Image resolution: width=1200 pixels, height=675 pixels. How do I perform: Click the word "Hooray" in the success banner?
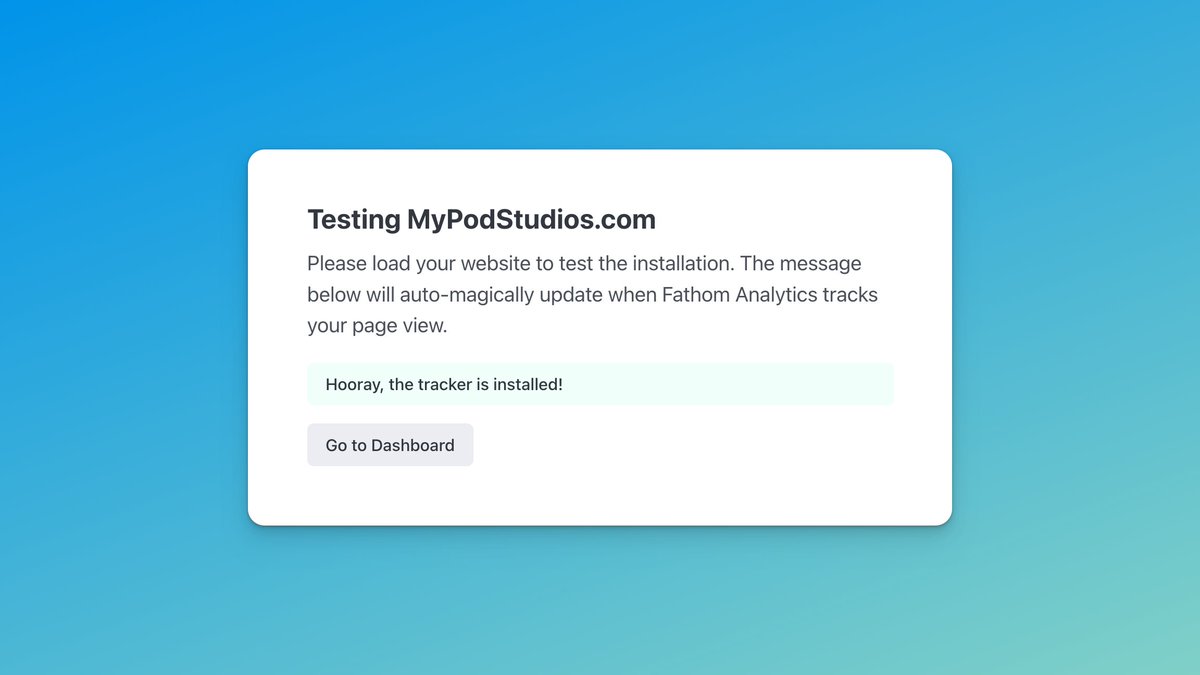[352, 384]
